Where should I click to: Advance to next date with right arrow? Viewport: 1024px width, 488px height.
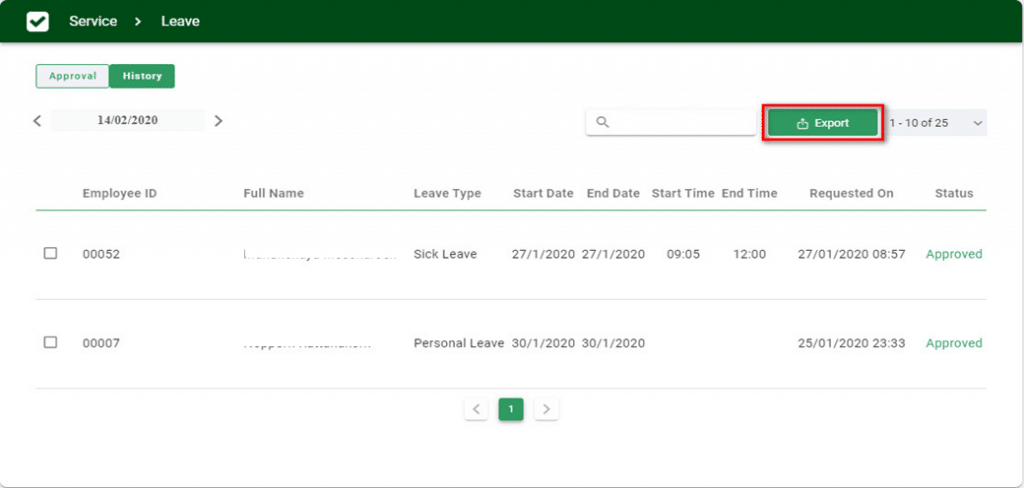(x=218, y=121)
